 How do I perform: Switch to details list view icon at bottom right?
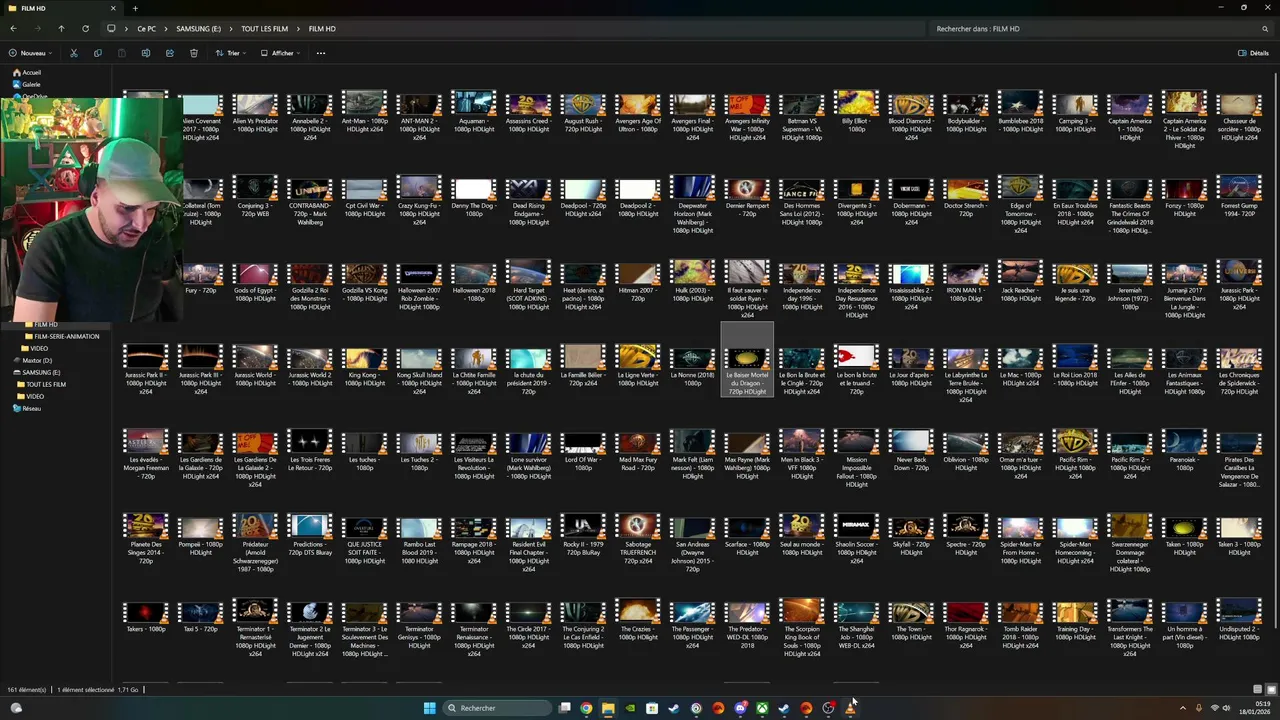coord(1258,689)
